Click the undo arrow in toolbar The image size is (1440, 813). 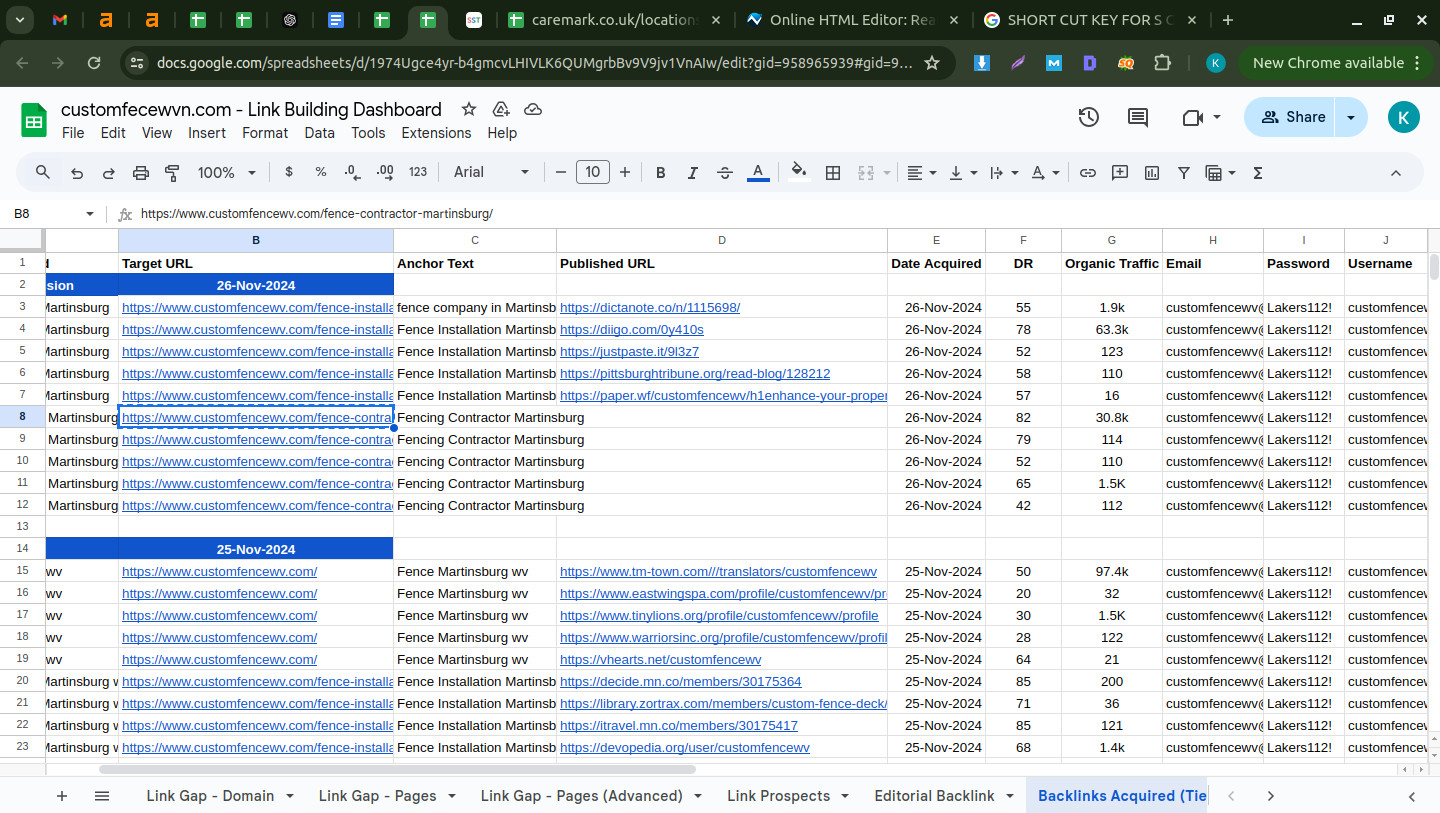(77, 172)
